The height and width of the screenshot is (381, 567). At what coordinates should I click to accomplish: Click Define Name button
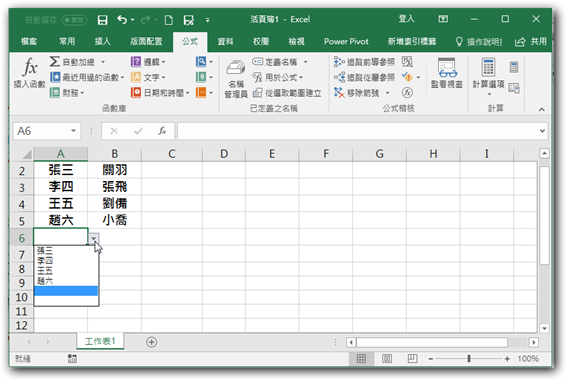[275, 62]
